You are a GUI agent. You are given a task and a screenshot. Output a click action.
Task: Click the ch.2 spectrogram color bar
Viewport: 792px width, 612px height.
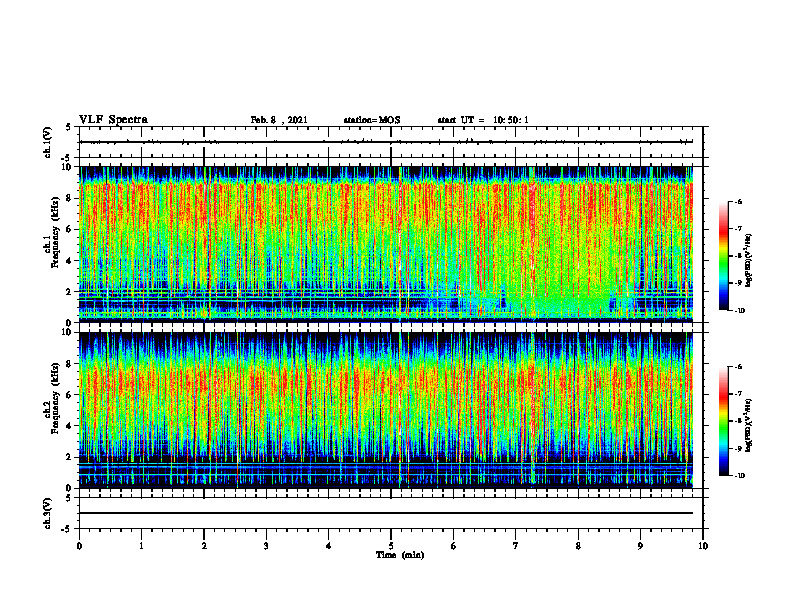(723, 421)
